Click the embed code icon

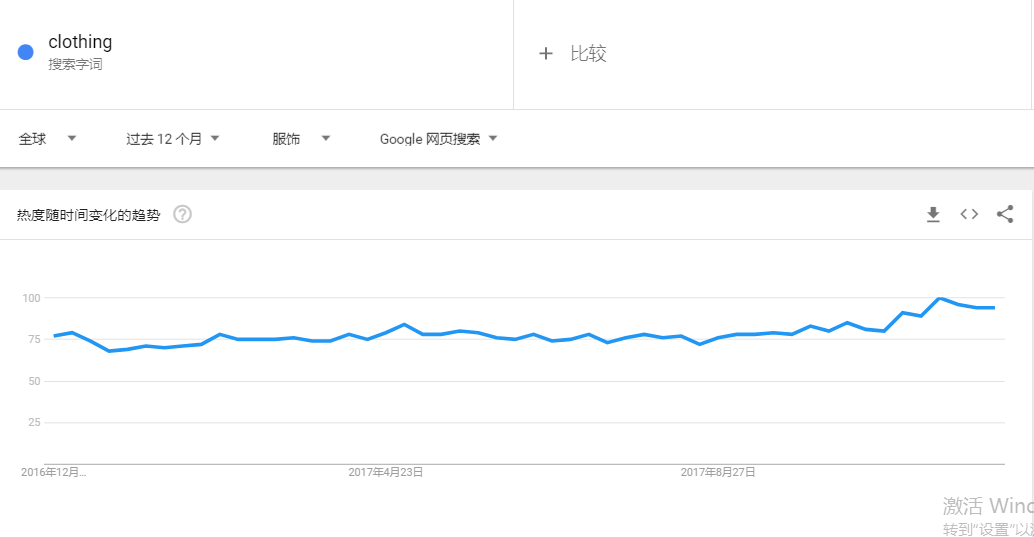point(969,214)
